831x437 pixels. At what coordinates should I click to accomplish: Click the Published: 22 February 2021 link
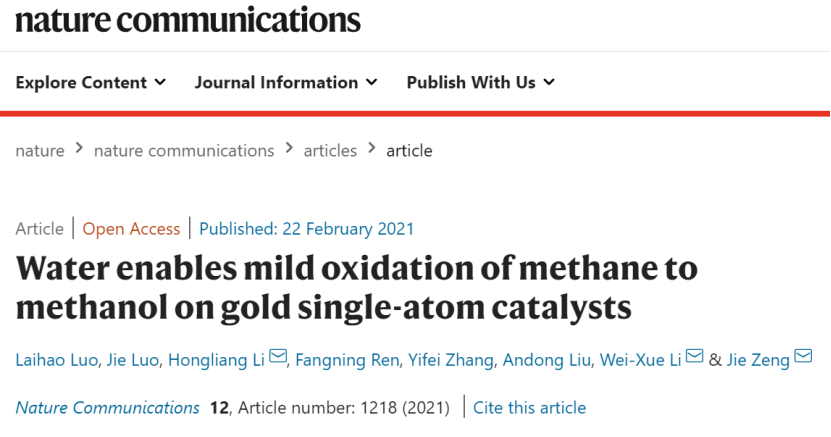(x=306, y=229)
